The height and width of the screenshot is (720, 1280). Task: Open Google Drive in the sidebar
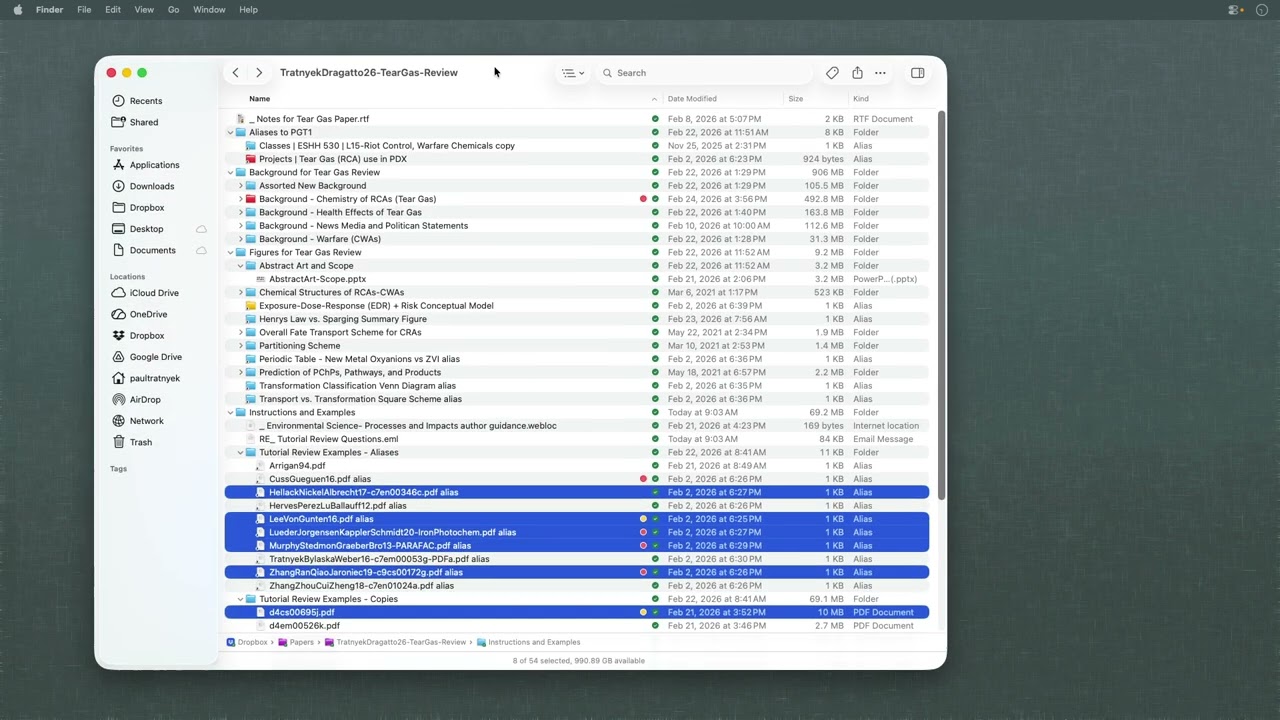pyautogui.click(x=155, y=357)
